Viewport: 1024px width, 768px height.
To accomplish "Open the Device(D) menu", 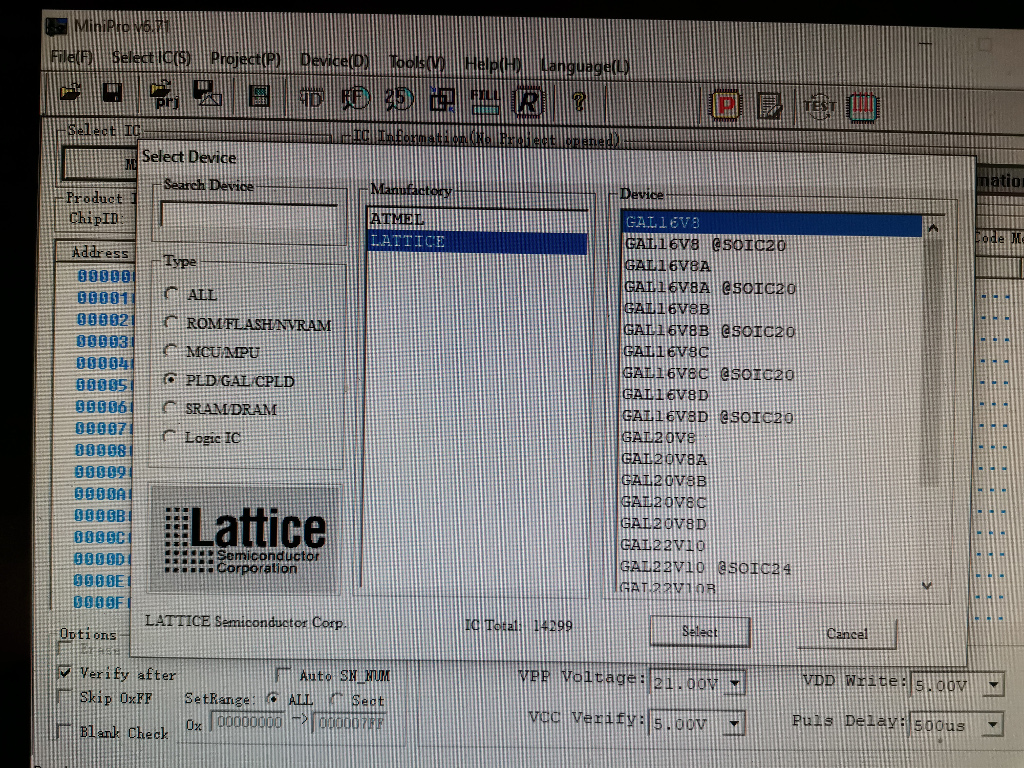I will pyautogui.click(x=334, y=60).
